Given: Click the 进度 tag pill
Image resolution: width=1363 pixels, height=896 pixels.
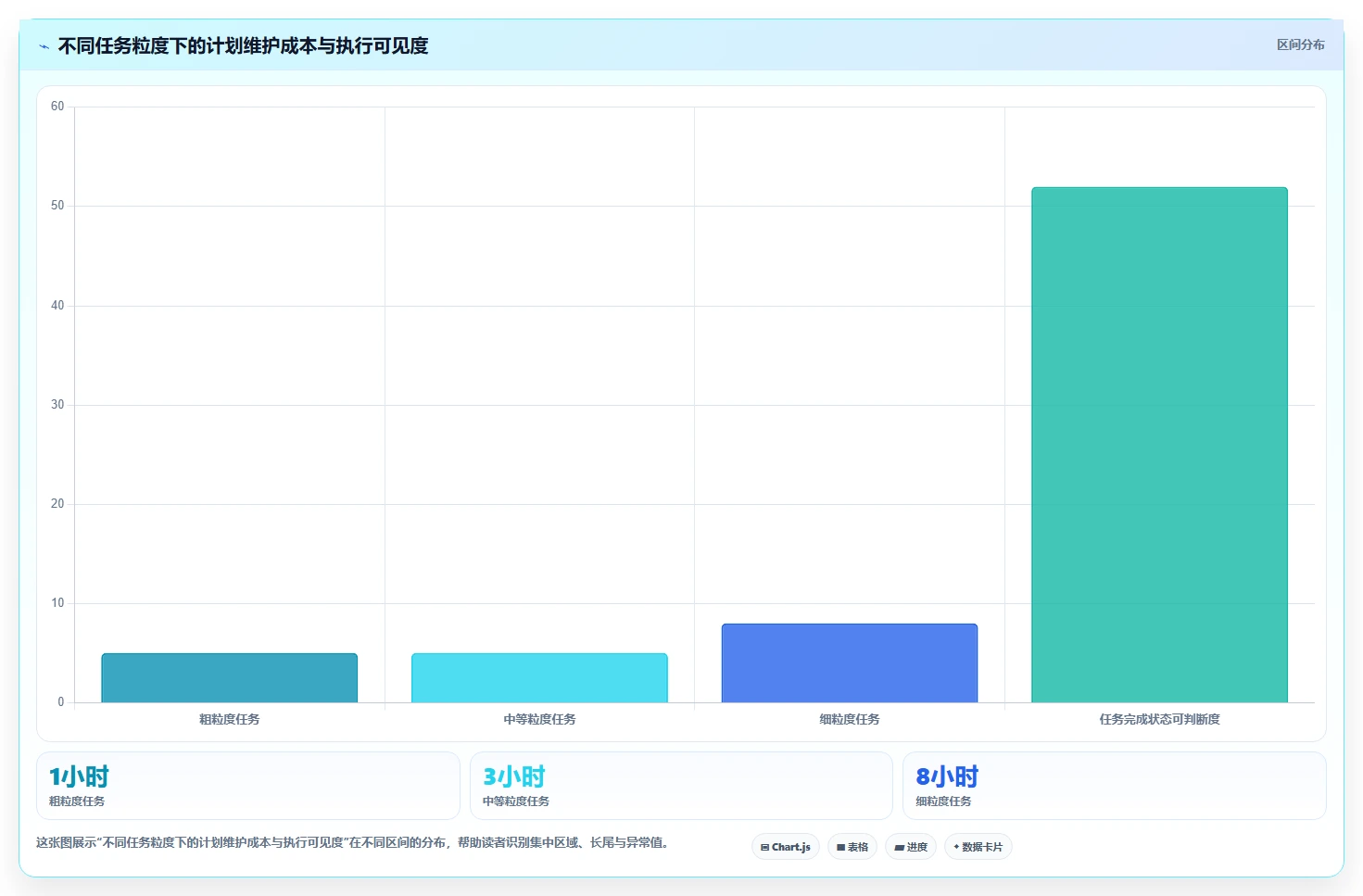Looking at the screenshot, I should (911, 847).
